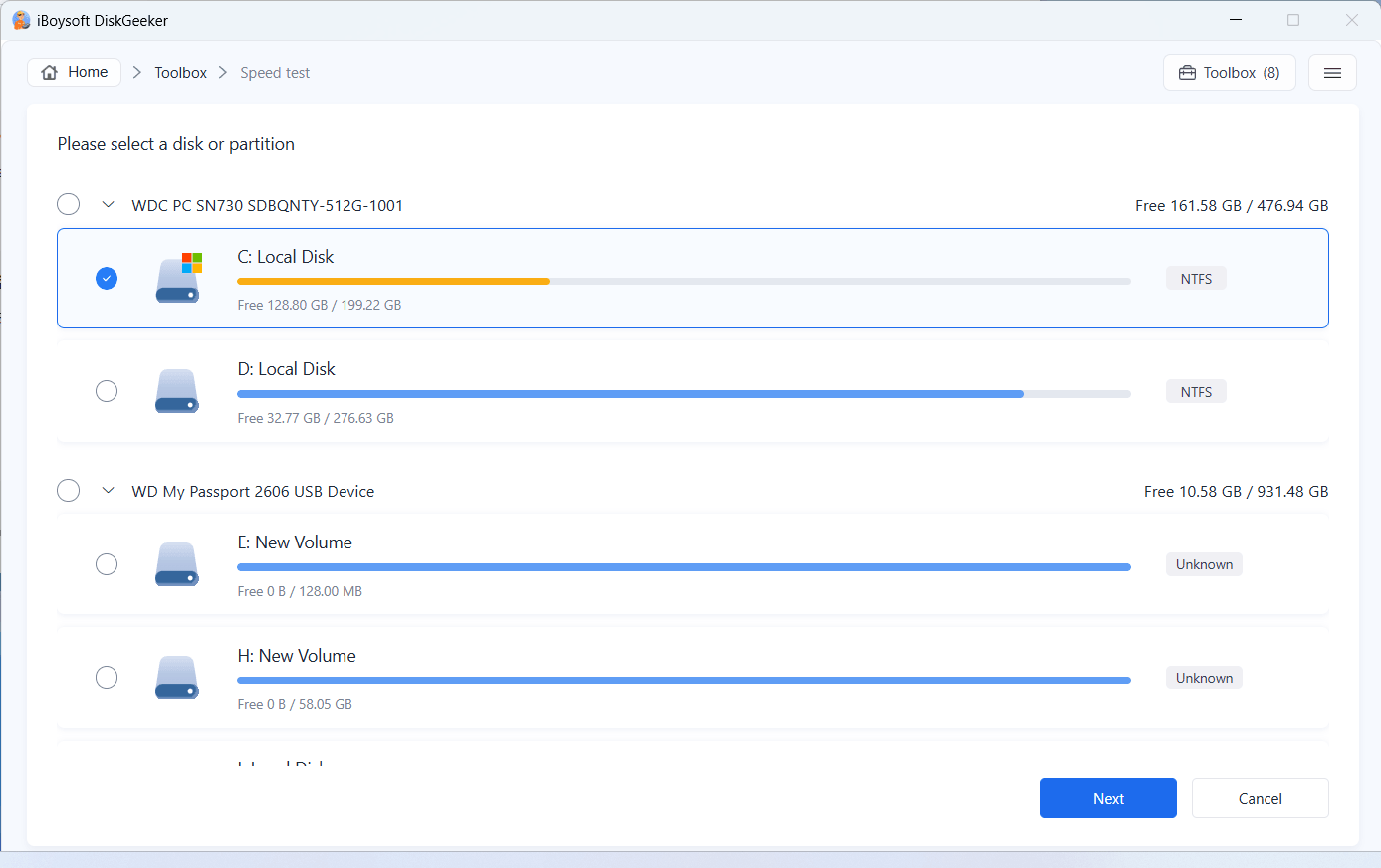Click the 'WD My Passport 2606 USB Device' name

(x=253, y=491)
